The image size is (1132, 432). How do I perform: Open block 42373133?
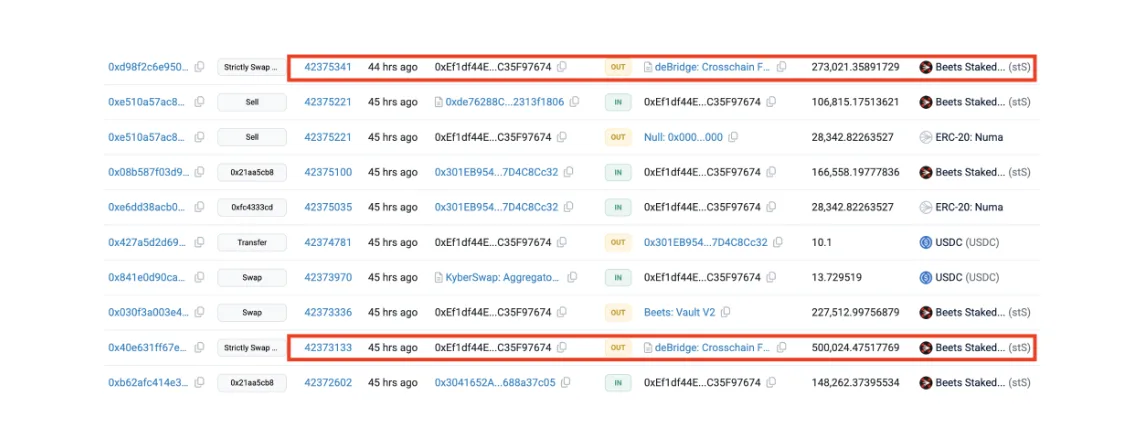pos(328,347)
